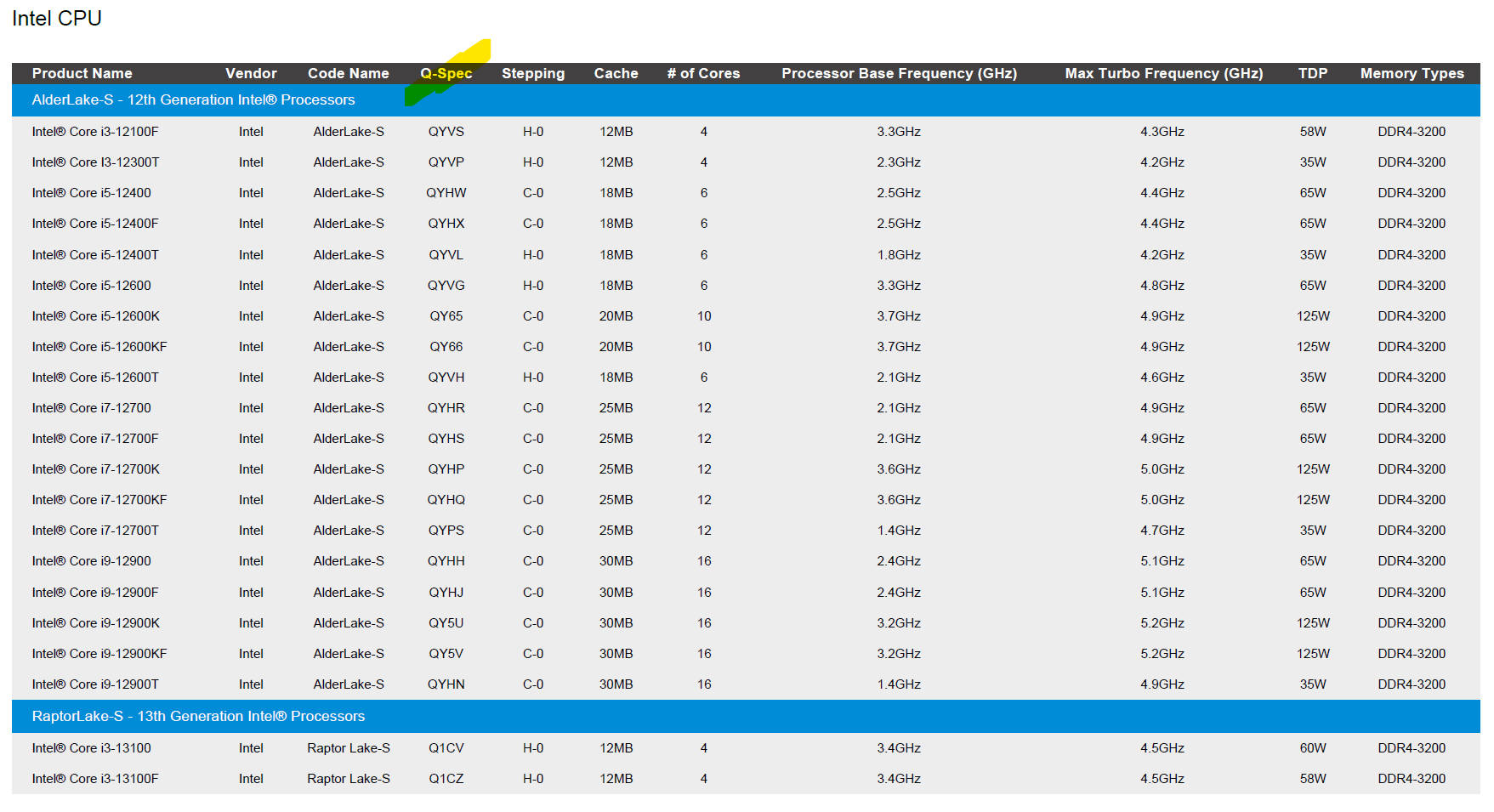The height and width of the screenshot is (812, 1494).
Task: Click the Product Name column header
Action: pos(82,73)
